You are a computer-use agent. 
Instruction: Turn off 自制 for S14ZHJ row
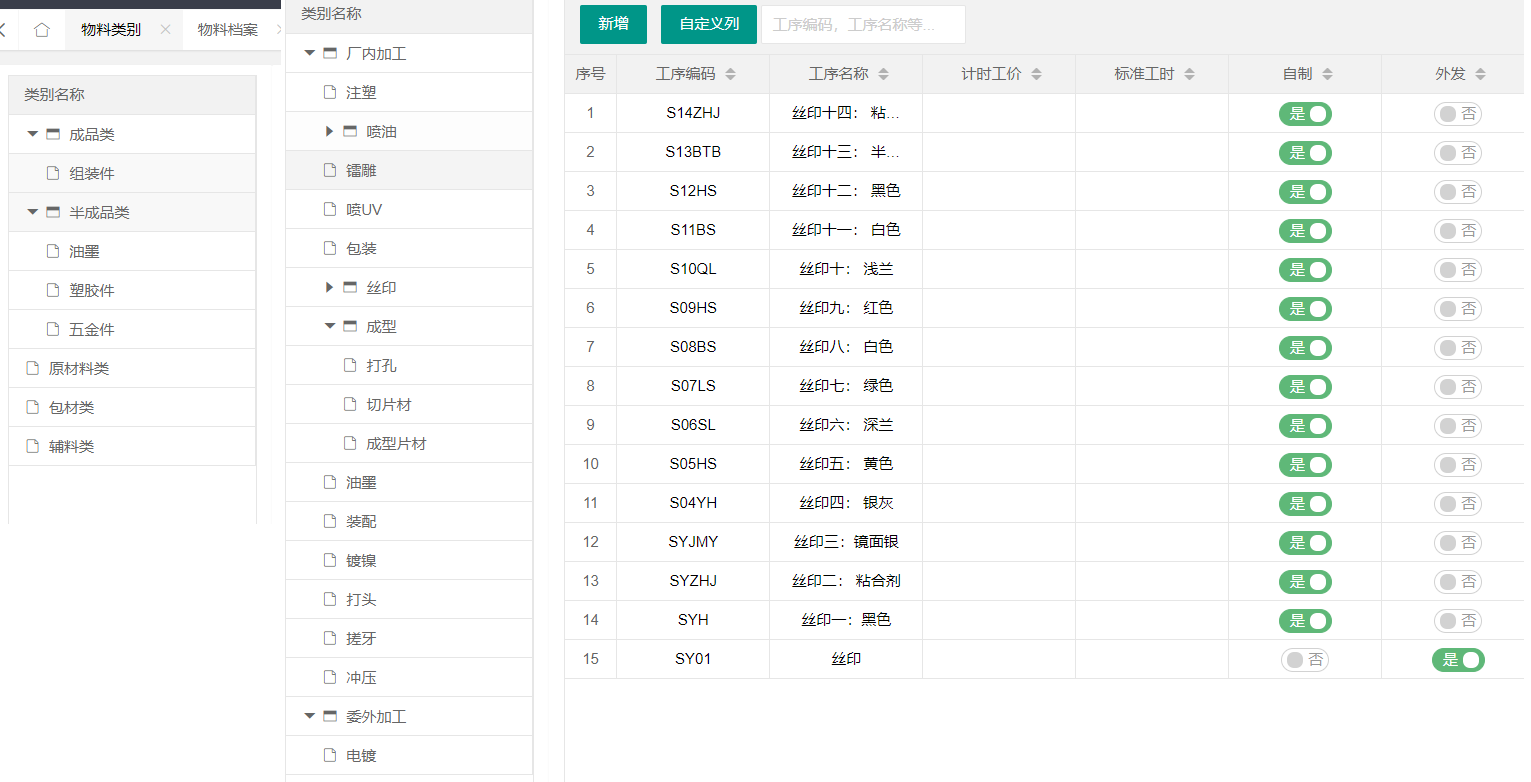point(1305,114)
